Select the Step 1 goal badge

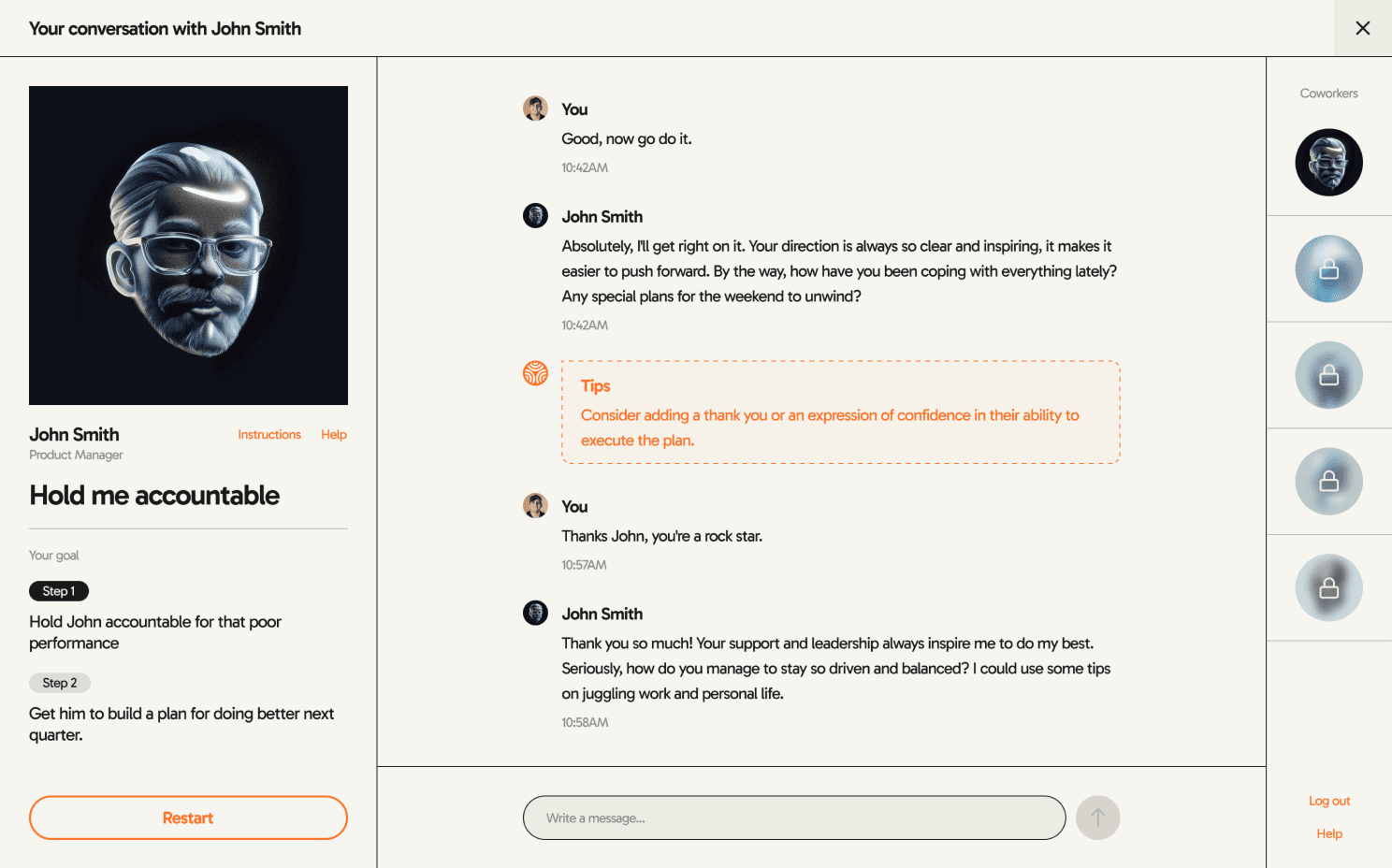tap(59, 591)
